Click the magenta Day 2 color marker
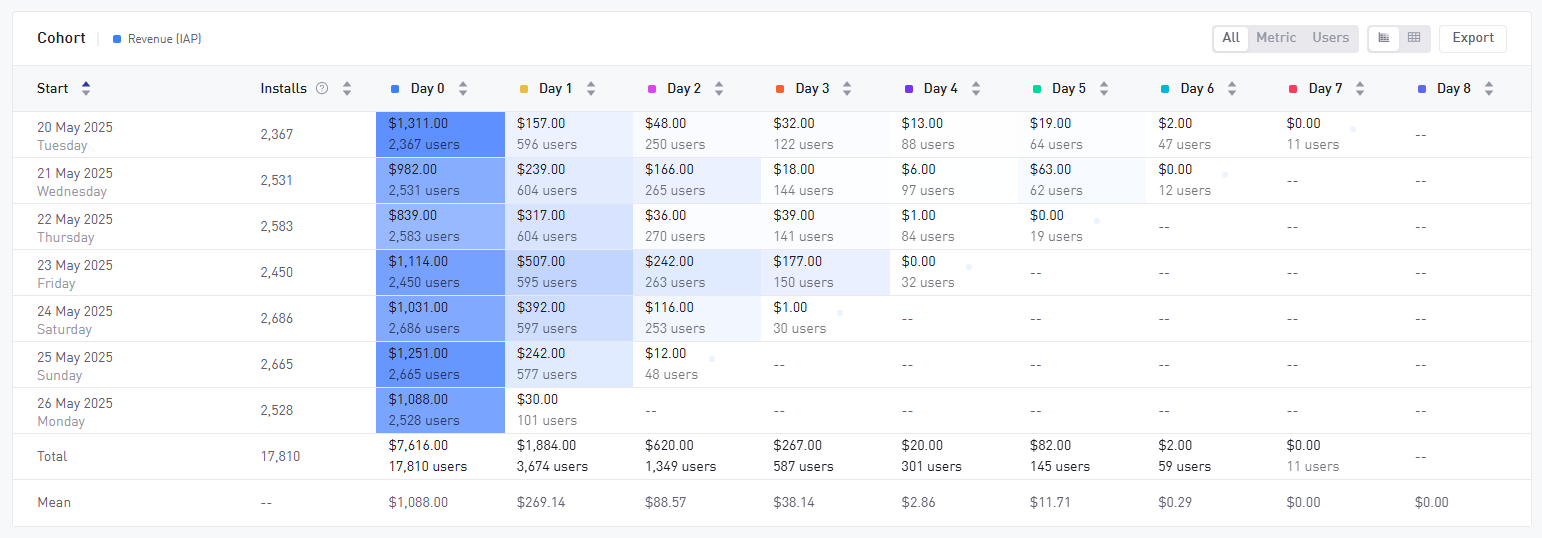This screenshot has height=538, width=1542. (x=652, y=89)
